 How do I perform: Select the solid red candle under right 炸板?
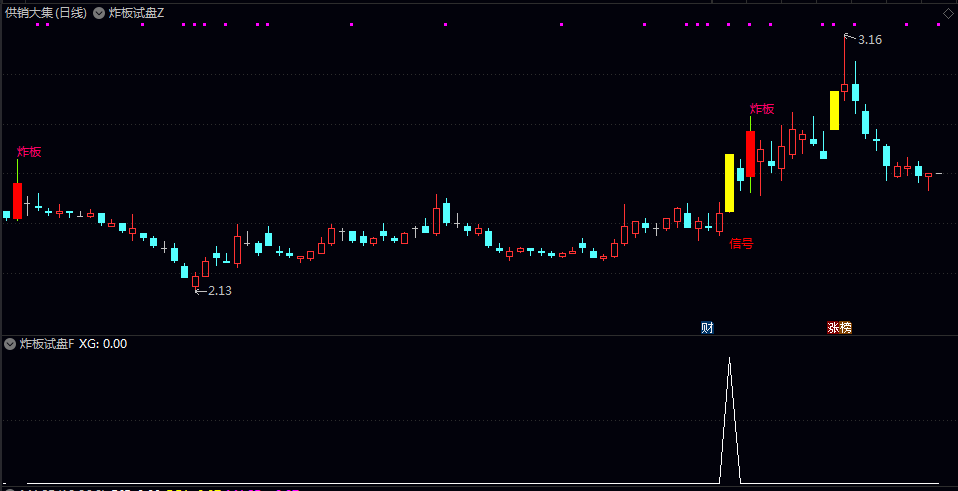(x=750, y=154)
